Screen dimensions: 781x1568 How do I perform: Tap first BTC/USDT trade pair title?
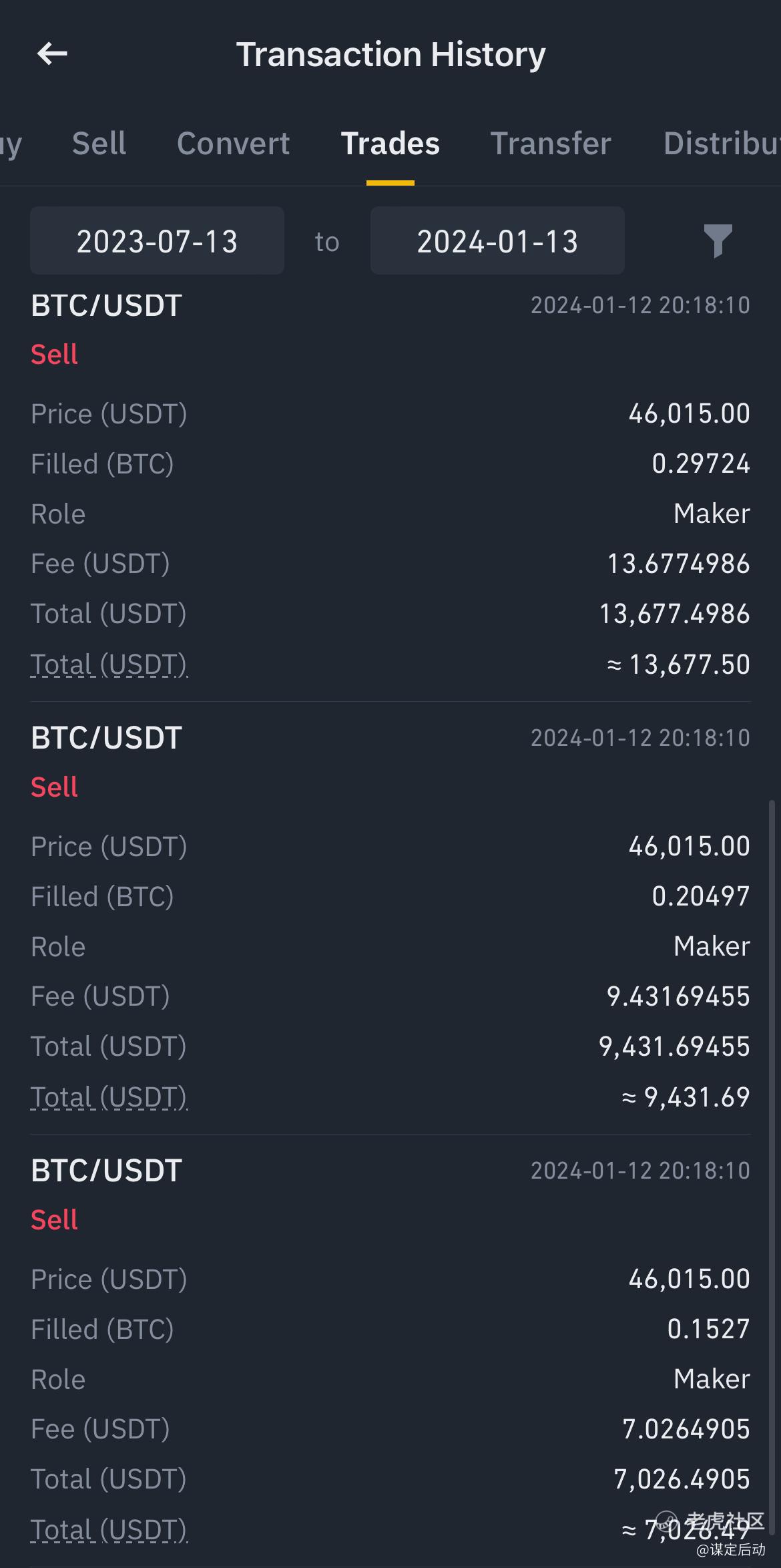tap(106, 306)
